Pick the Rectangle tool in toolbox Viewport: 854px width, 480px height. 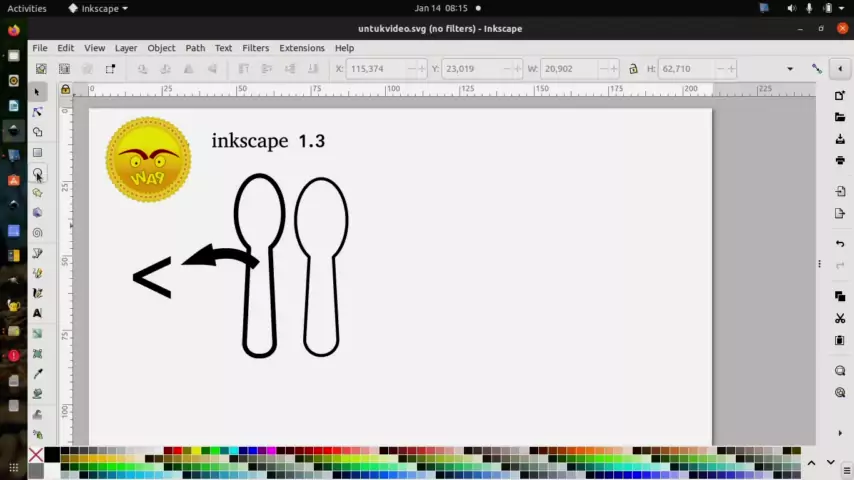point(37,153)
